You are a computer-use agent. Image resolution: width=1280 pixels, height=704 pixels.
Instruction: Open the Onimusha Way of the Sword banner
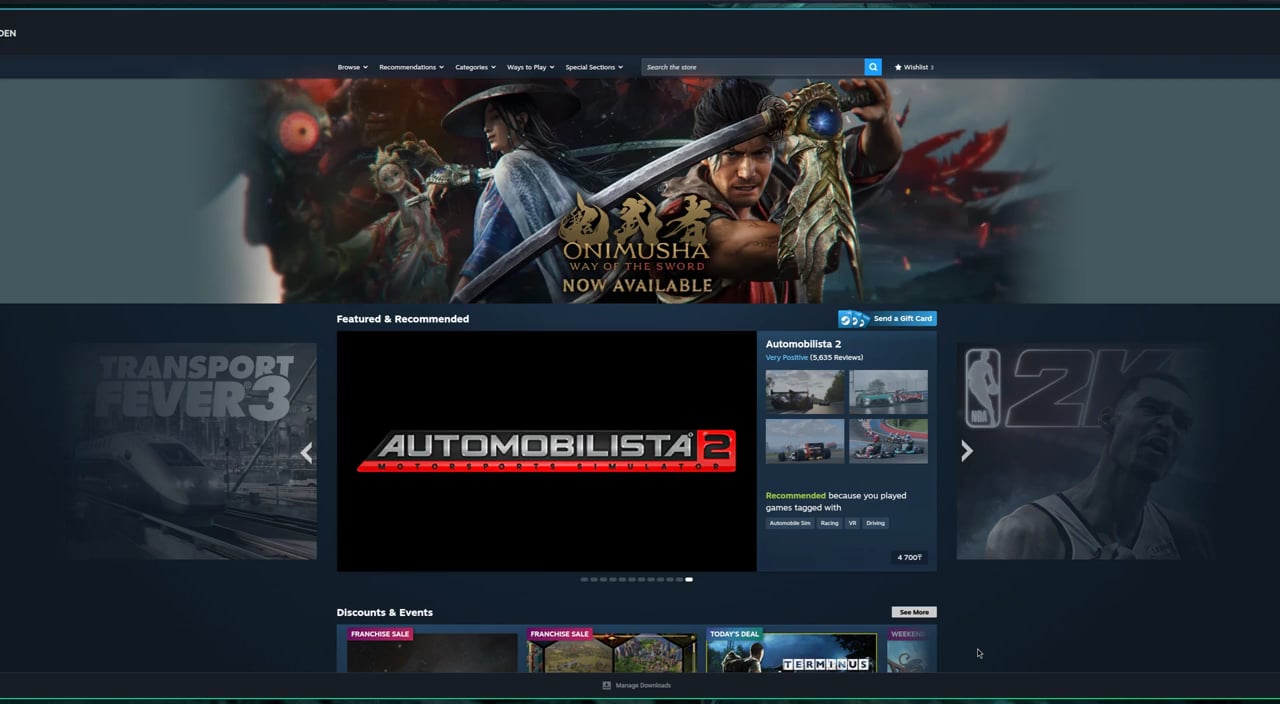point(640,191)
